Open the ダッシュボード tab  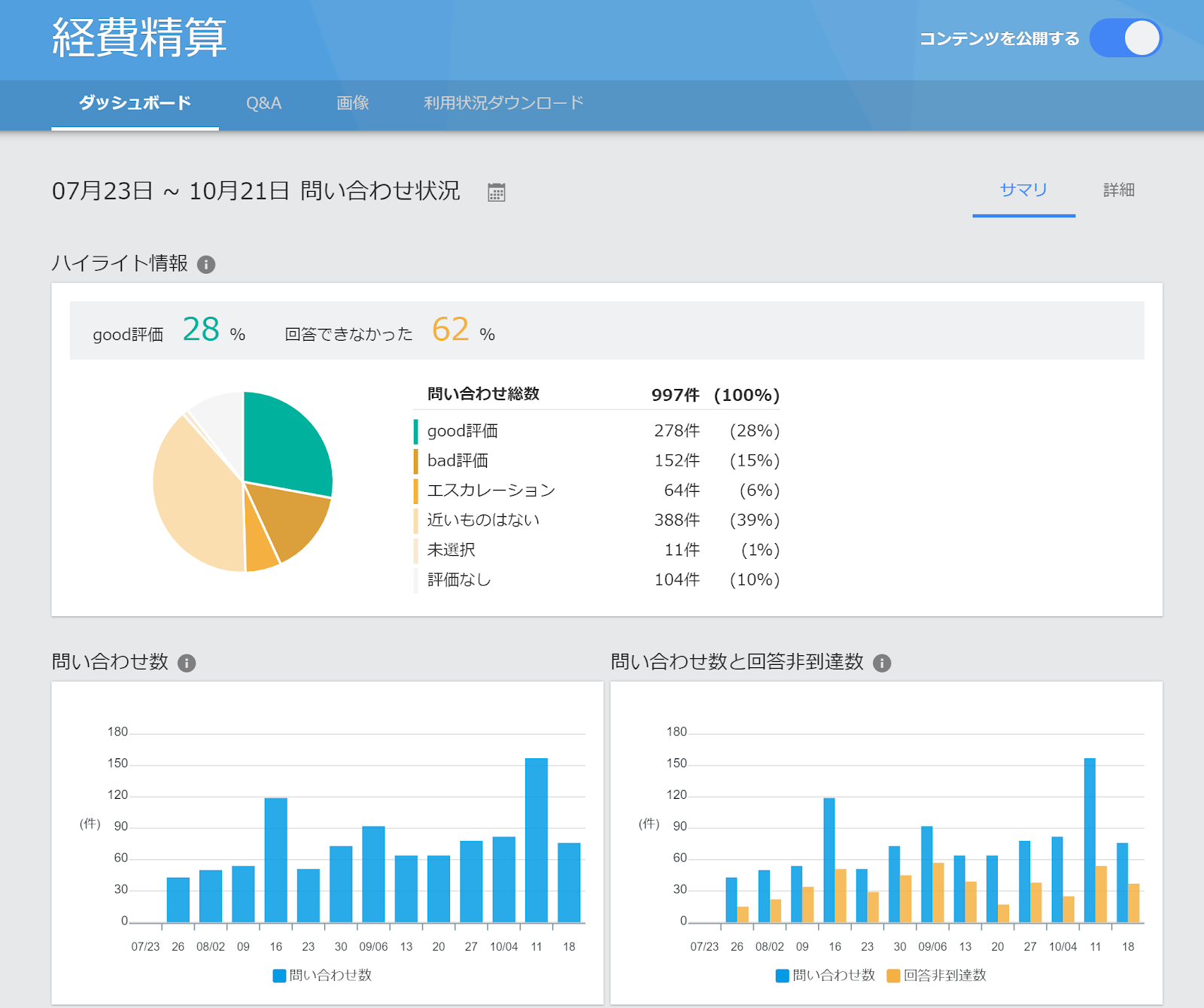coord(135,103)
